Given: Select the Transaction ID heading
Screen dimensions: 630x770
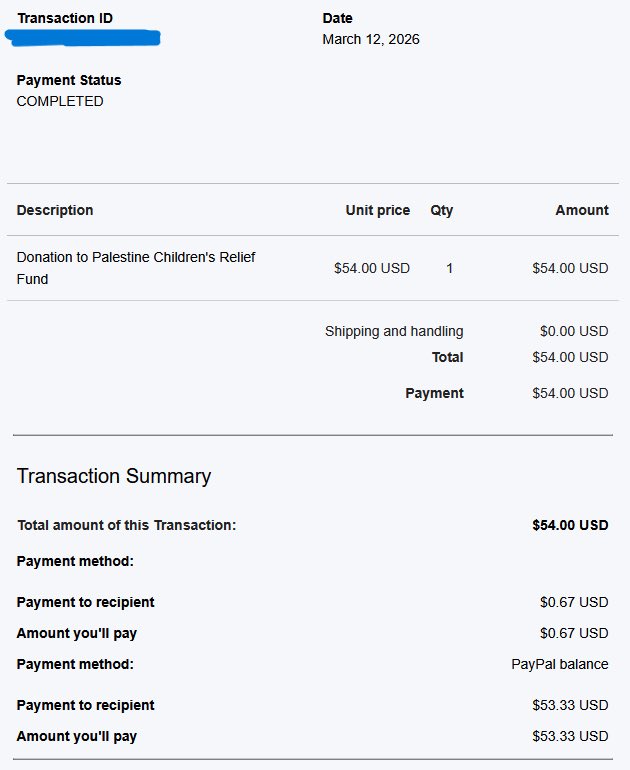Looking at the screenshot, I should [x=65, y=18].
